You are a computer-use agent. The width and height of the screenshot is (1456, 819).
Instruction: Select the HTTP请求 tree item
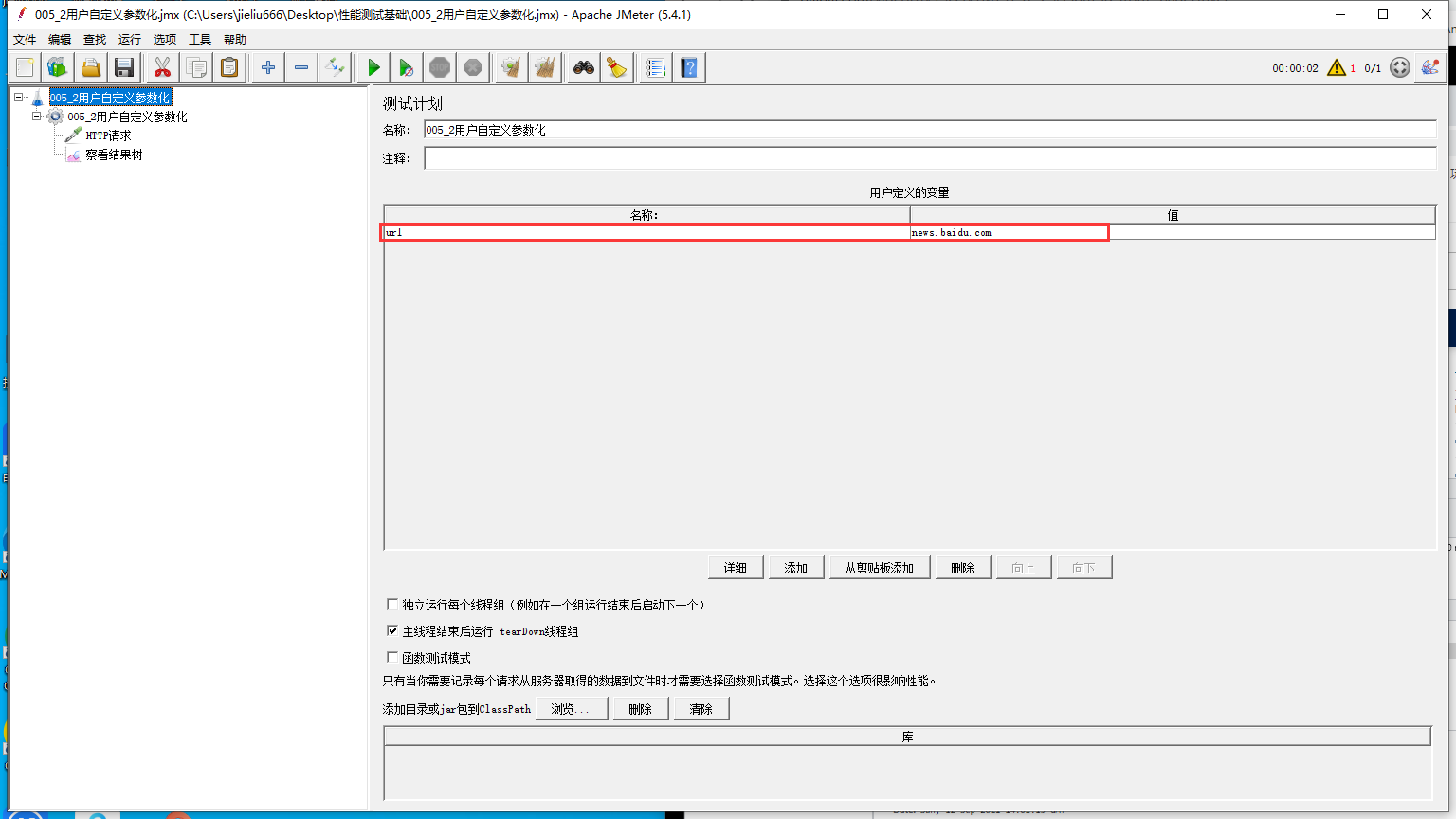click(x=108, y=136)
